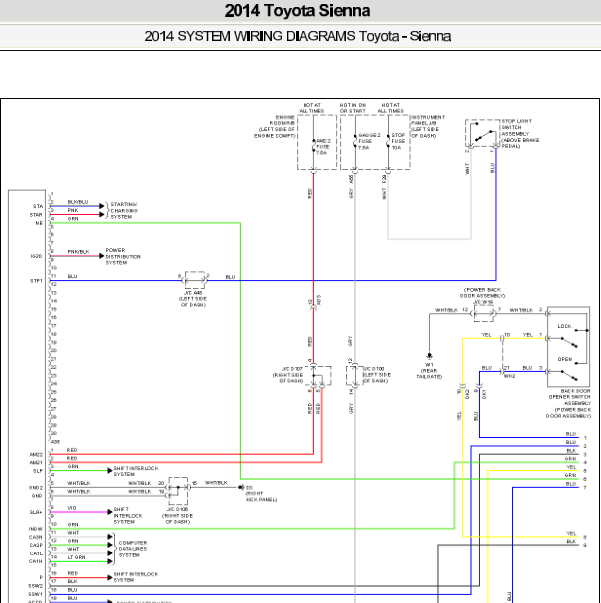Click the "J/C W19" junction connector label

(483, 302)
